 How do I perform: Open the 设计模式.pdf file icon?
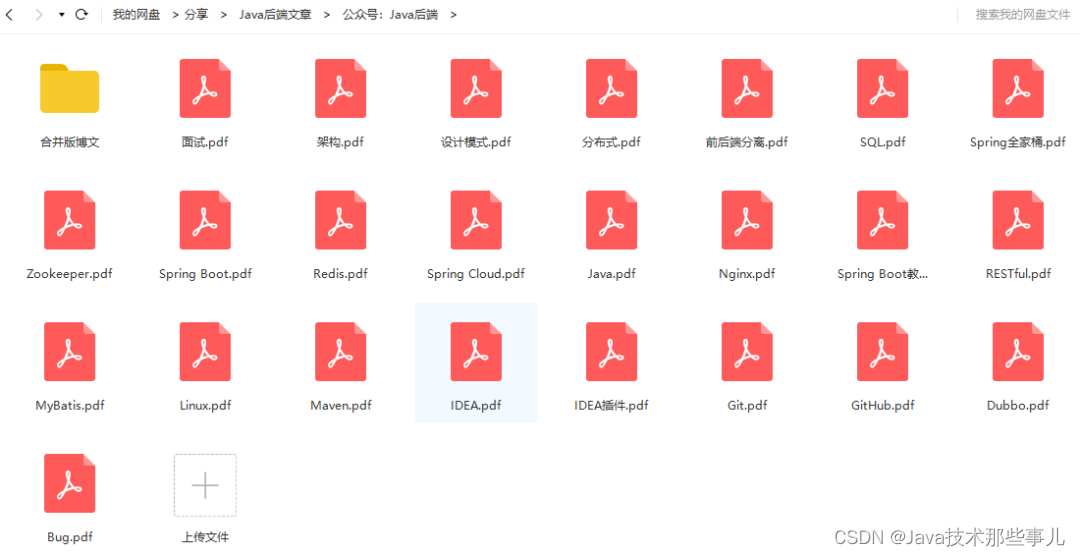coord(476,88)
